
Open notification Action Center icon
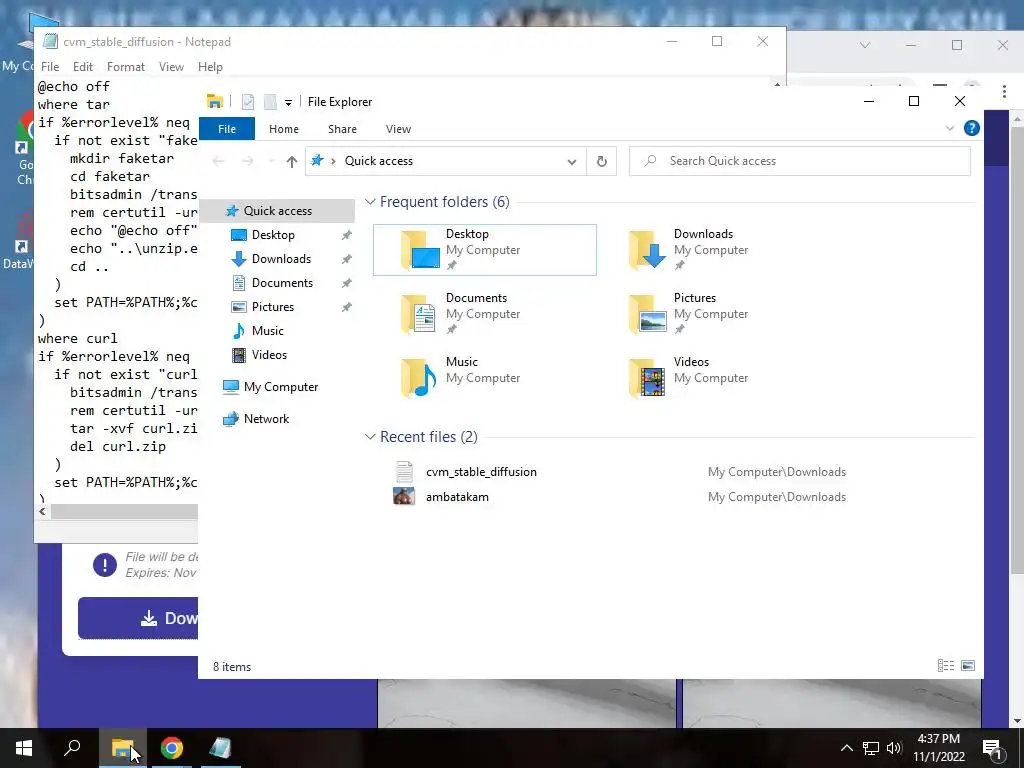tap(992, 748)
